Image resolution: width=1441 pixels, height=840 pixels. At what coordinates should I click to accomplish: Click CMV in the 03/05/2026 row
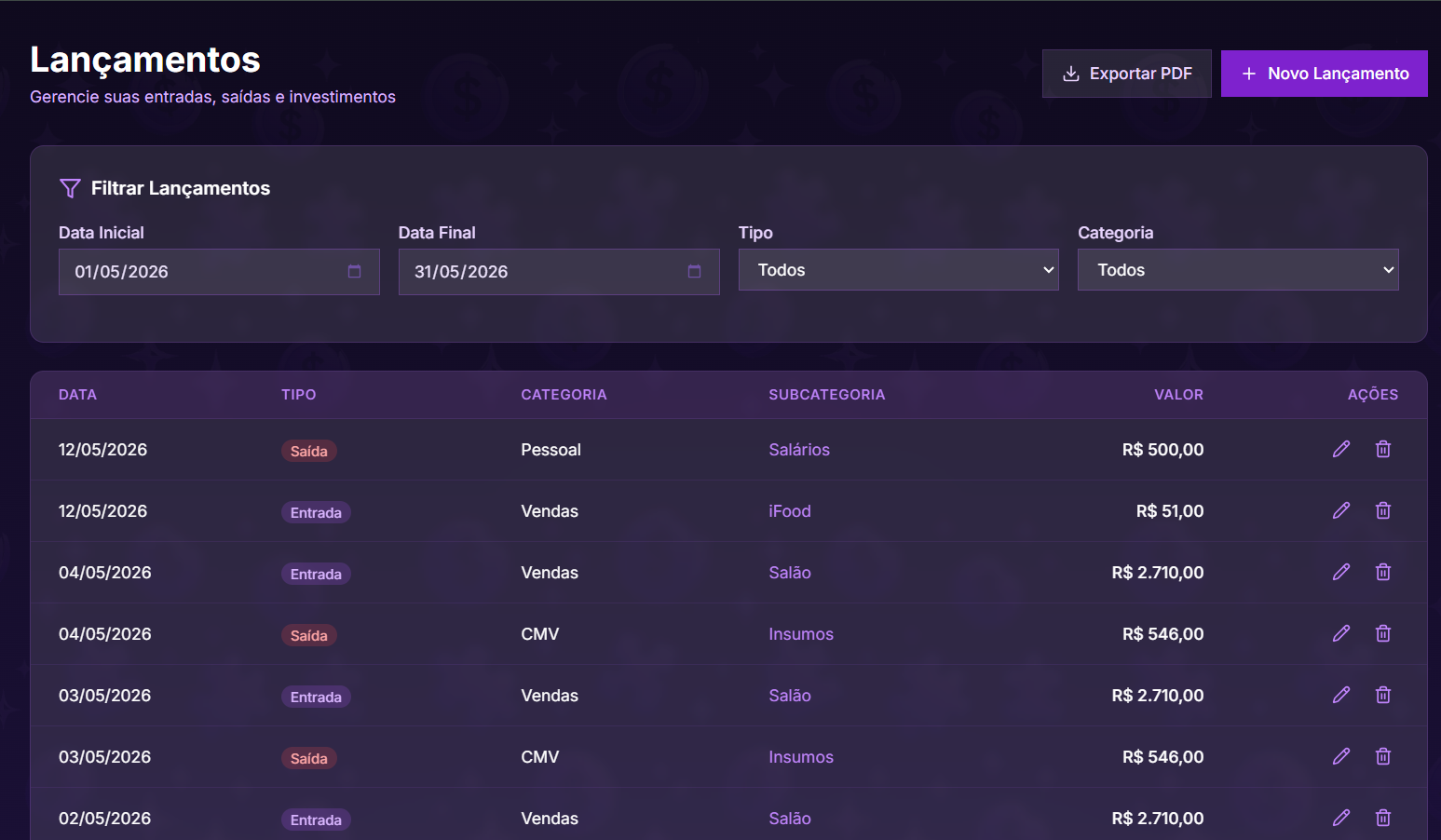[540, 757]
